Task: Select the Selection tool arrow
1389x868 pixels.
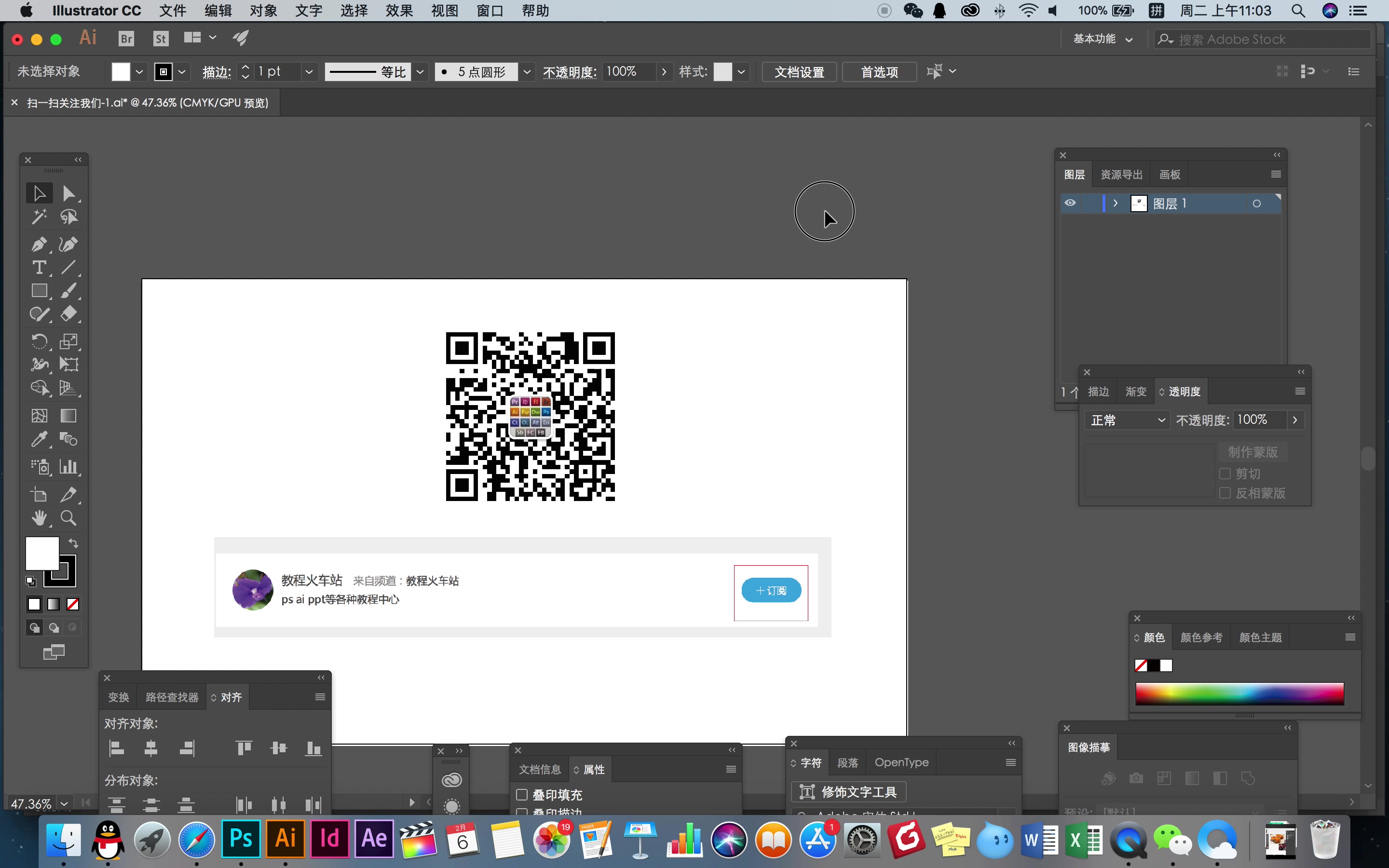Action: pos(39,193)
